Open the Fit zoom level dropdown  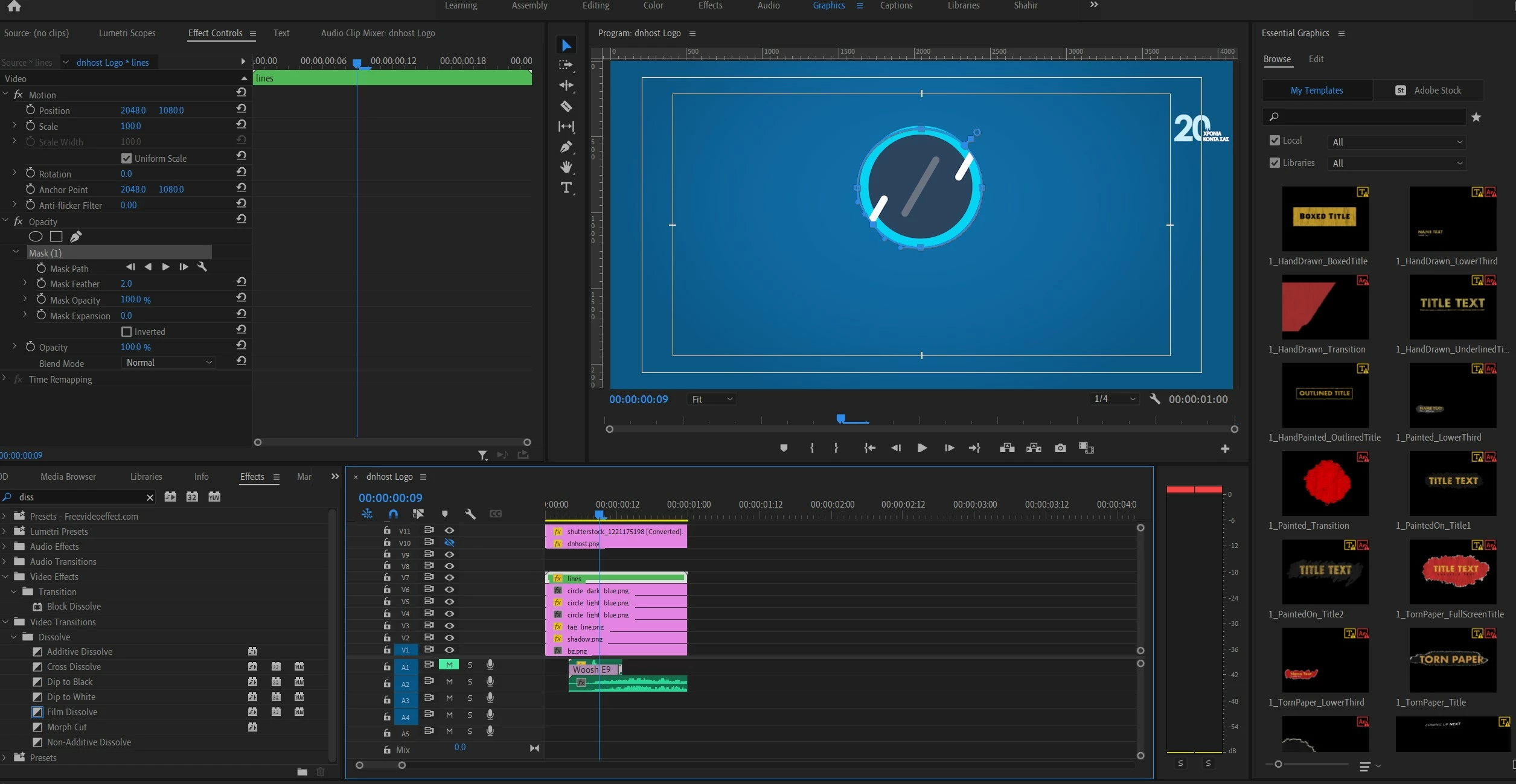pos(711,399)
